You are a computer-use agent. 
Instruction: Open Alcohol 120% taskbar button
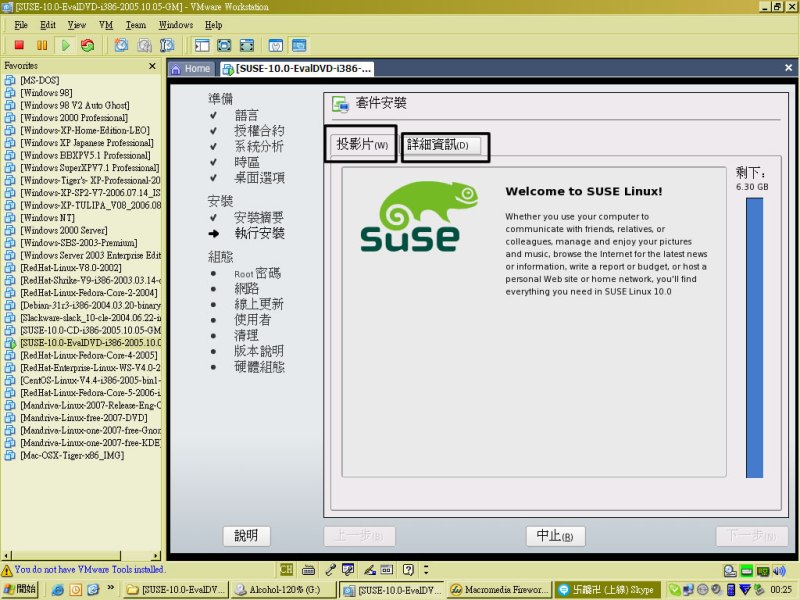282,590
